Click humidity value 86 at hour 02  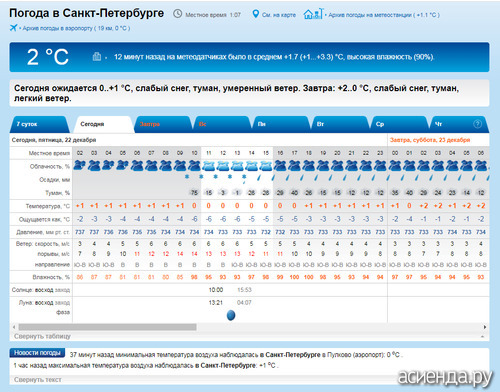(x=80, y=277)
